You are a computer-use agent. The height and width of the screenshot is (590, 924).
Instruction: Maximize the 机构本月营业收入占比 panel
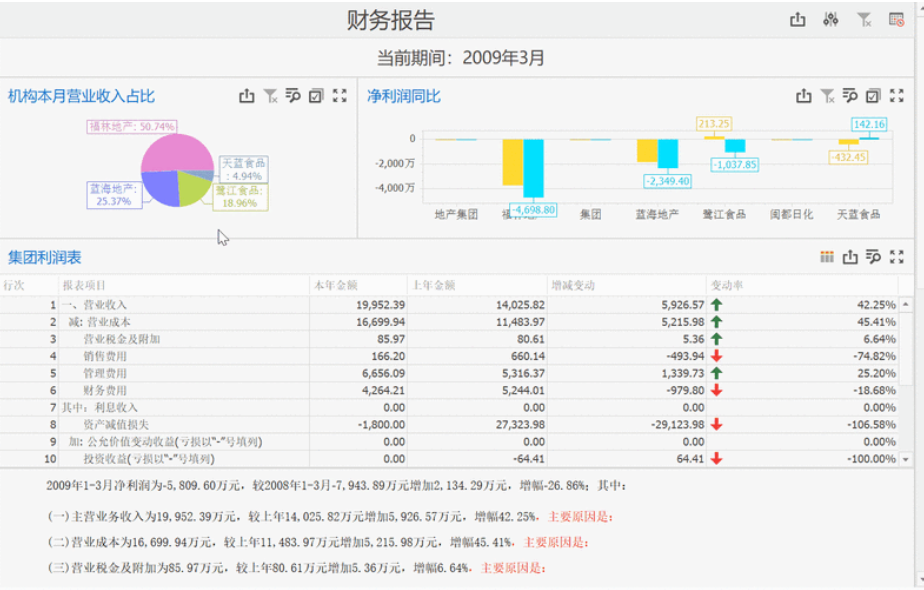click(x=339, y=95)
